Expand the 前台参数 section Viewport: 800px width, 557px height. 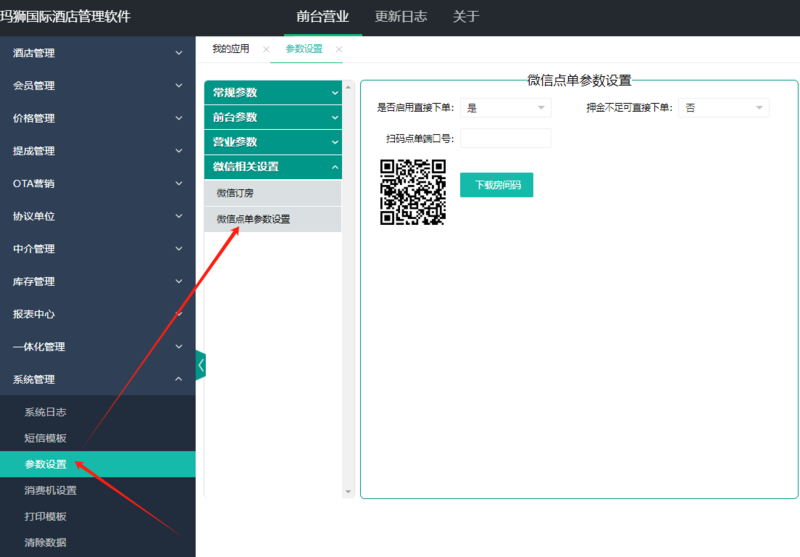coord(273,117)
